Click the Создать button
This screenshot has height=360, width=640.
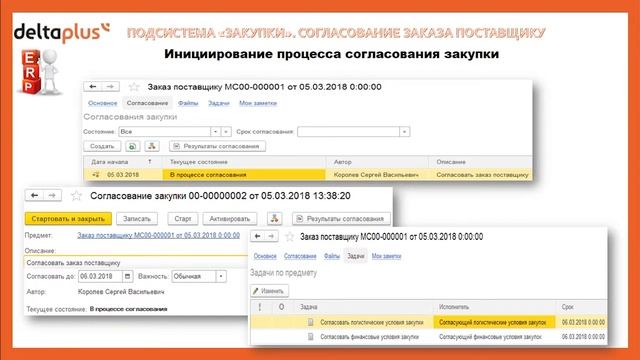[x=102, y=146]
